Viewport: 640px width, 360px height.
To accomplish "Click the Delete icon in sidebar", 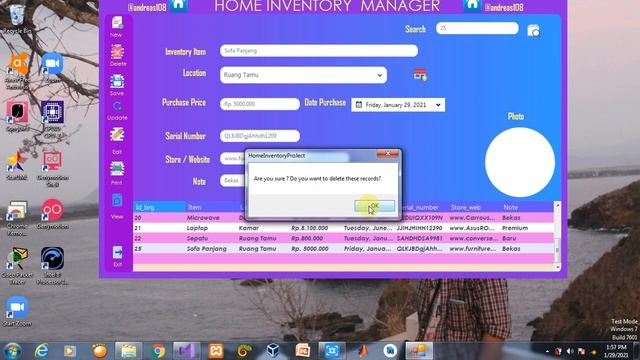I will pyautogui.click(x=117, y=52).
